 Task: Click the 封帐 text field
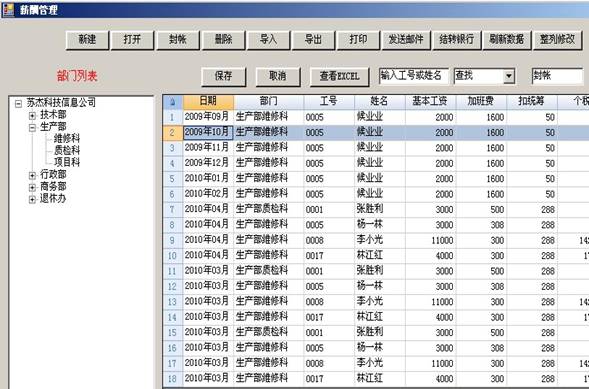(557, 76)
